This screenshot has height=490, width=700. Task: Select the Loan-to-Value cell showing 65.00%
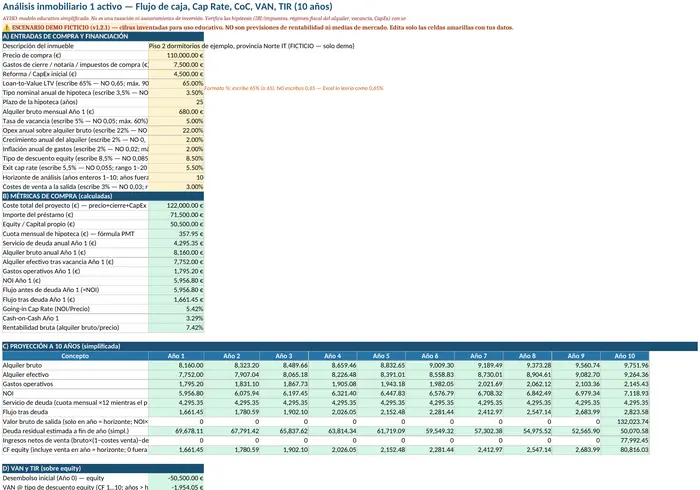click(x=176, y=83)
